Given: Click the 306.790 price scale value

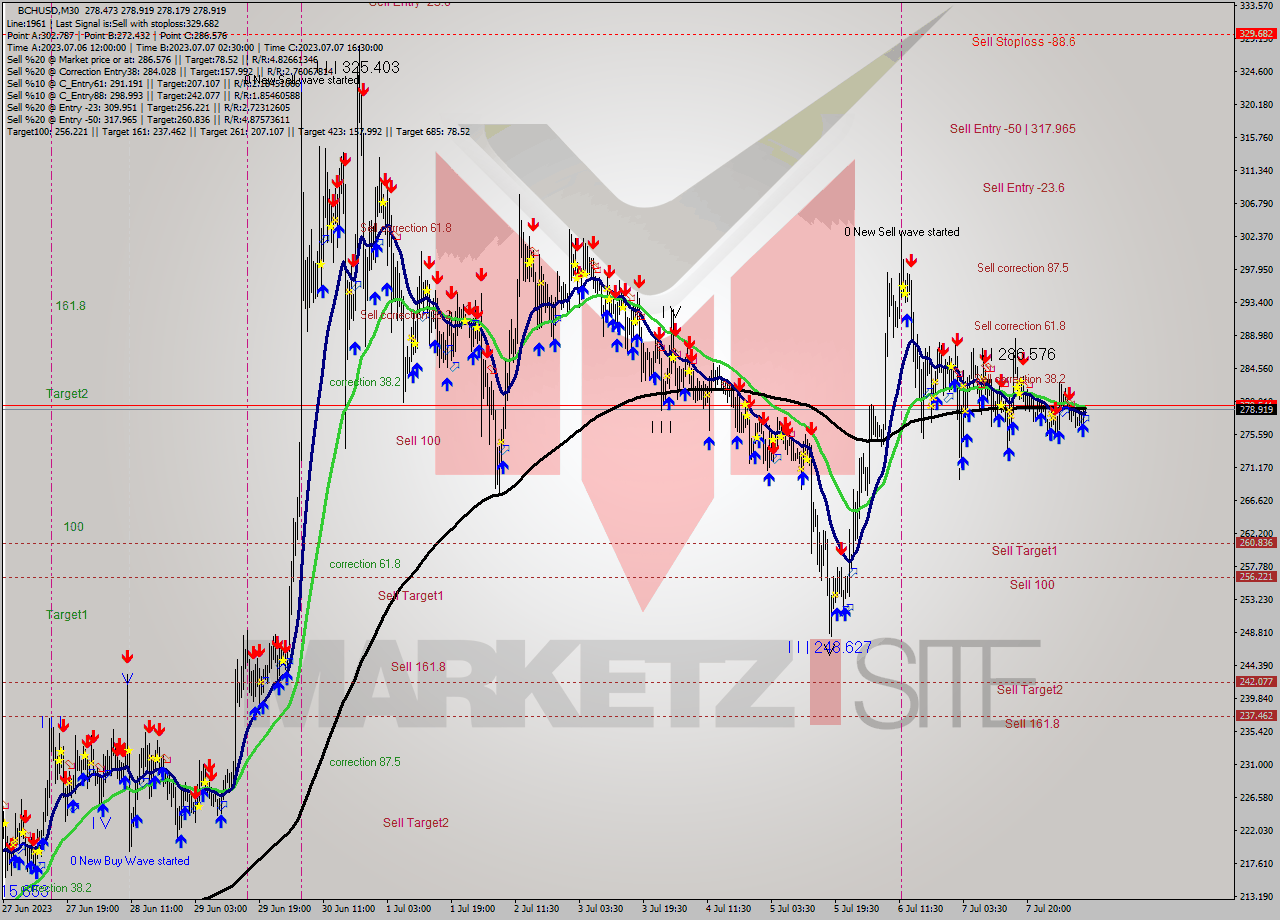Looking at the screenshot, I should 1256,204.
